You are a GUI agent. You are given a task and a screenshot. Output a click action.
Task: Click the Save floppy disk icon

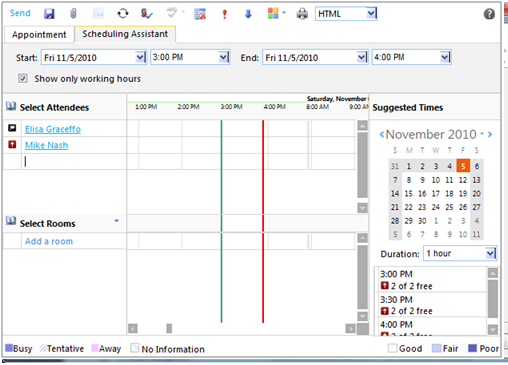[x=49, y=14]
